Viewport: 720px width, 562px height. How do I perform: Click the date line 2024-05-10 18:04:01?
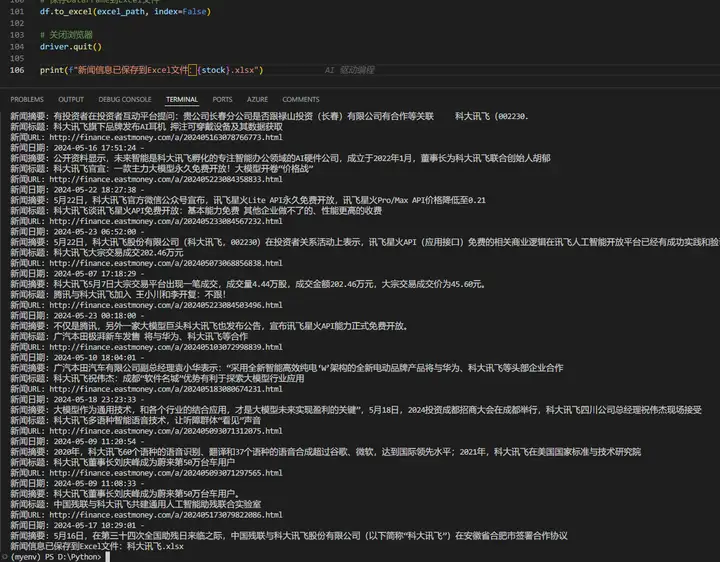click(x=77, y=358)
